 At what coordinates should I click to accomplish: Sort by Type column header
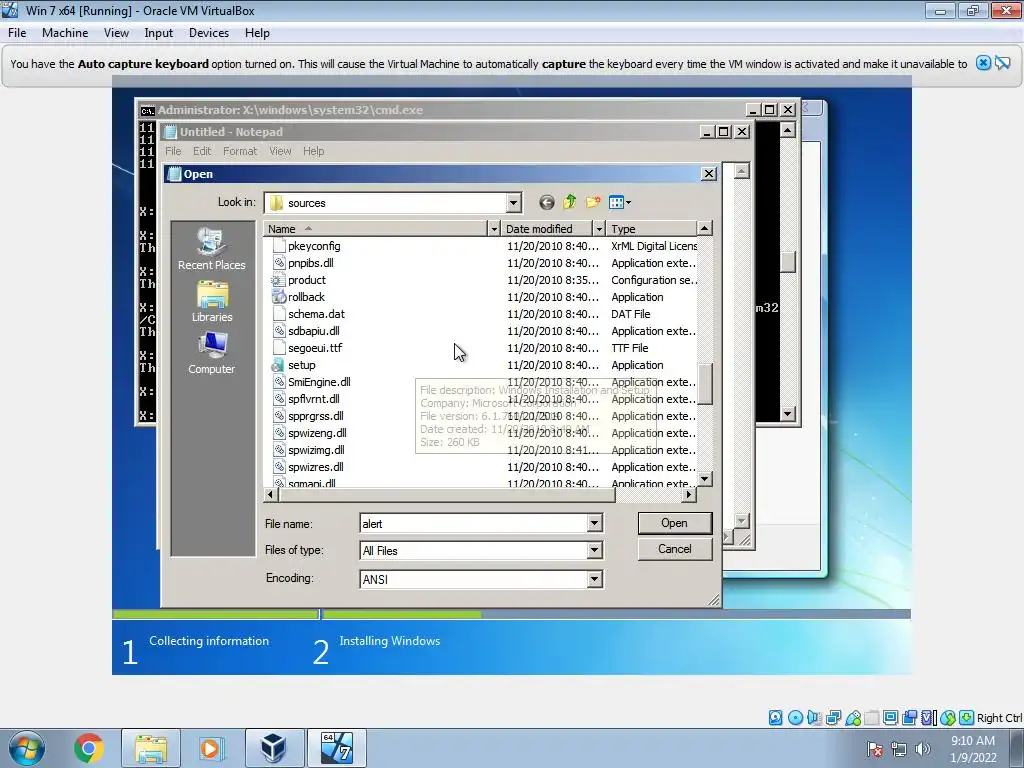click(x=652, y=229)
